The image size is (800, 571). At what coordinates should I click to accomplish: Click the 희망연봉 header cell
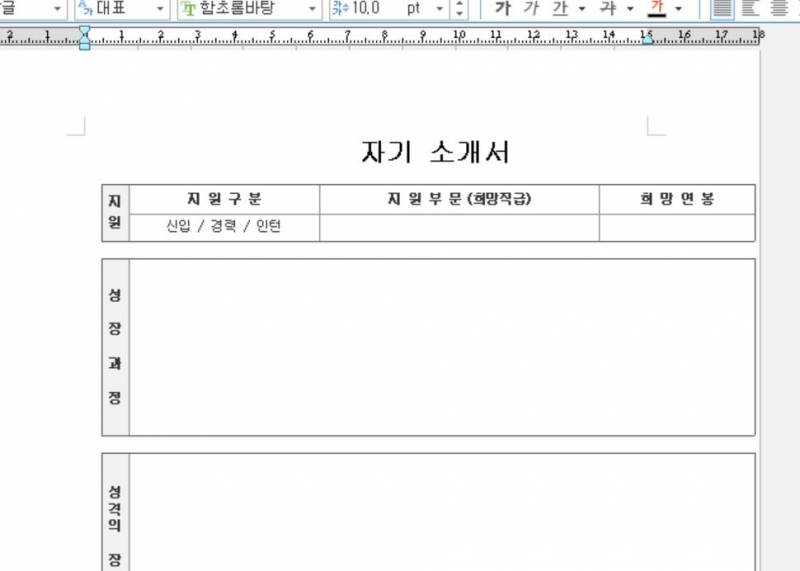click(x=677, y=199)
